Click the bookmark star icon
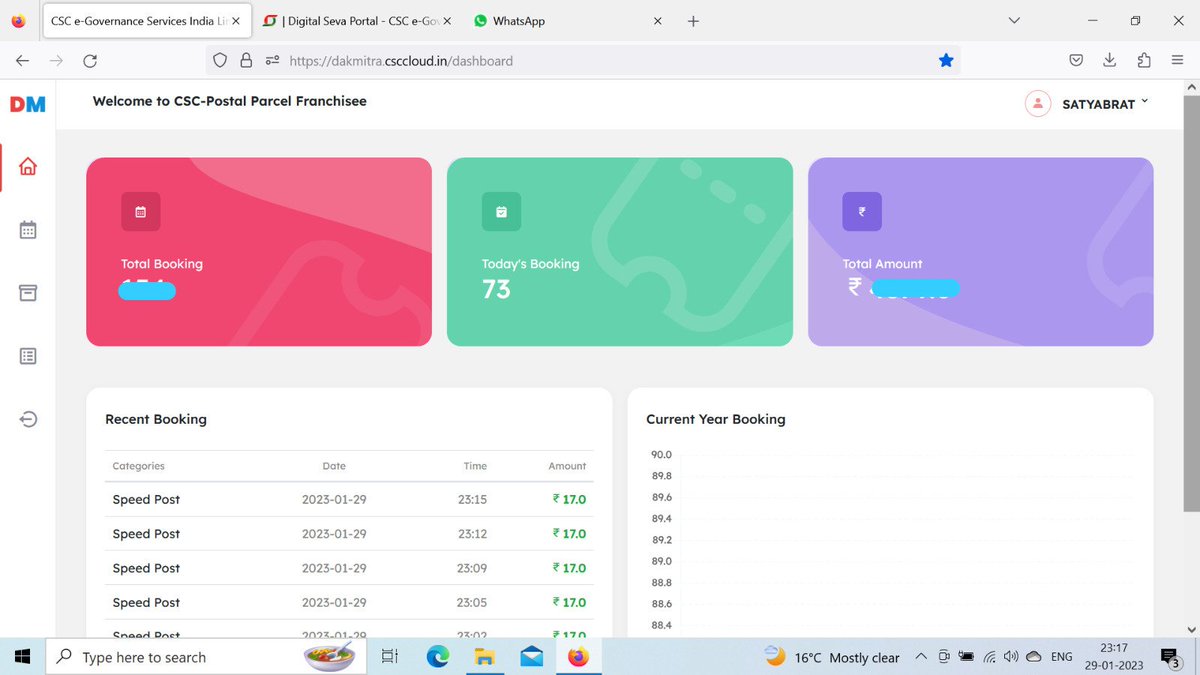Image resolution: width=1200 pixels, height=675 pixels. [946, 61]
